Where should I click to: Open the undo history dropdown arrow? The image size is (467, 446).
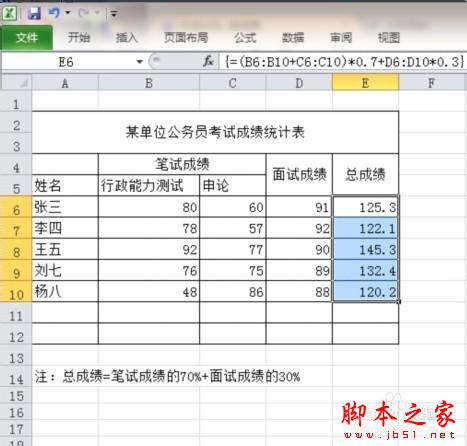(68, 13)
